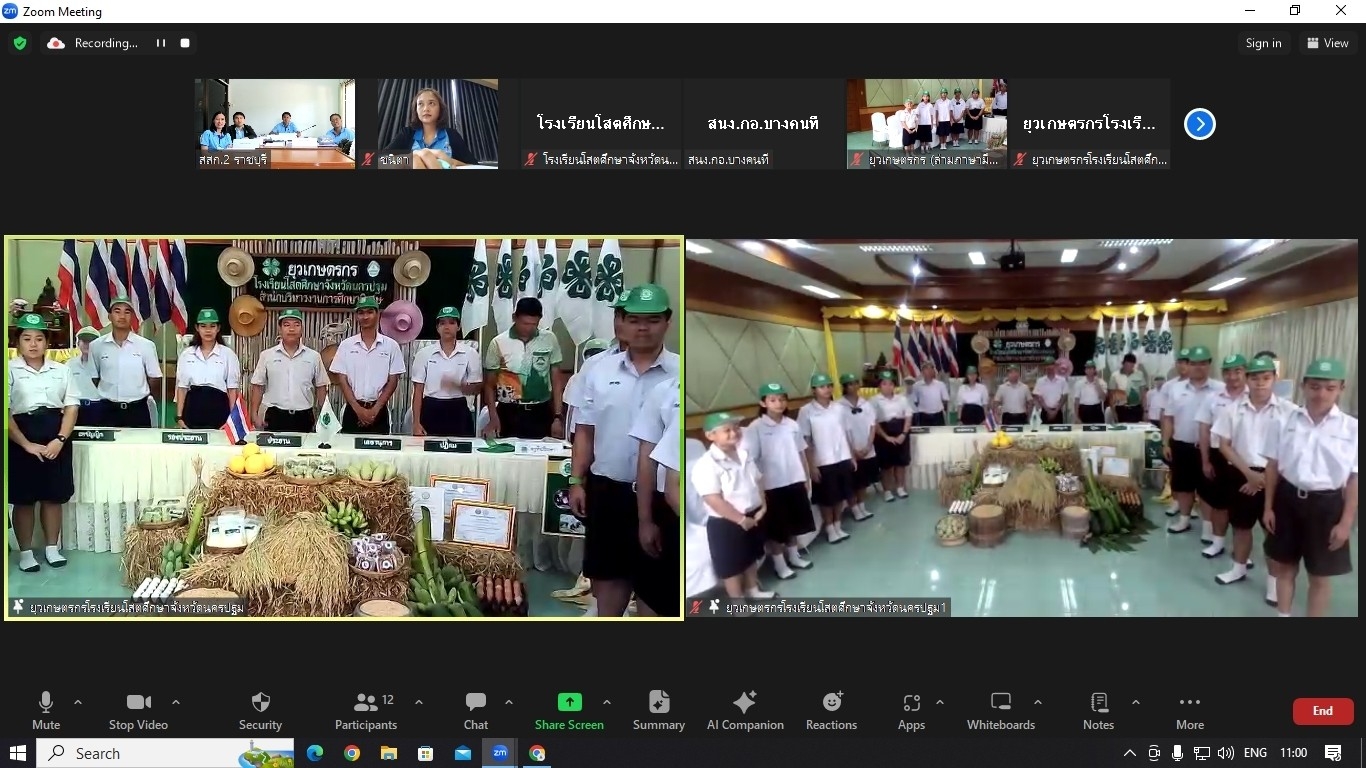Show next participants with blue arrow
This screenshot has height=768, width=1366.
click(x=1199, y=124)
